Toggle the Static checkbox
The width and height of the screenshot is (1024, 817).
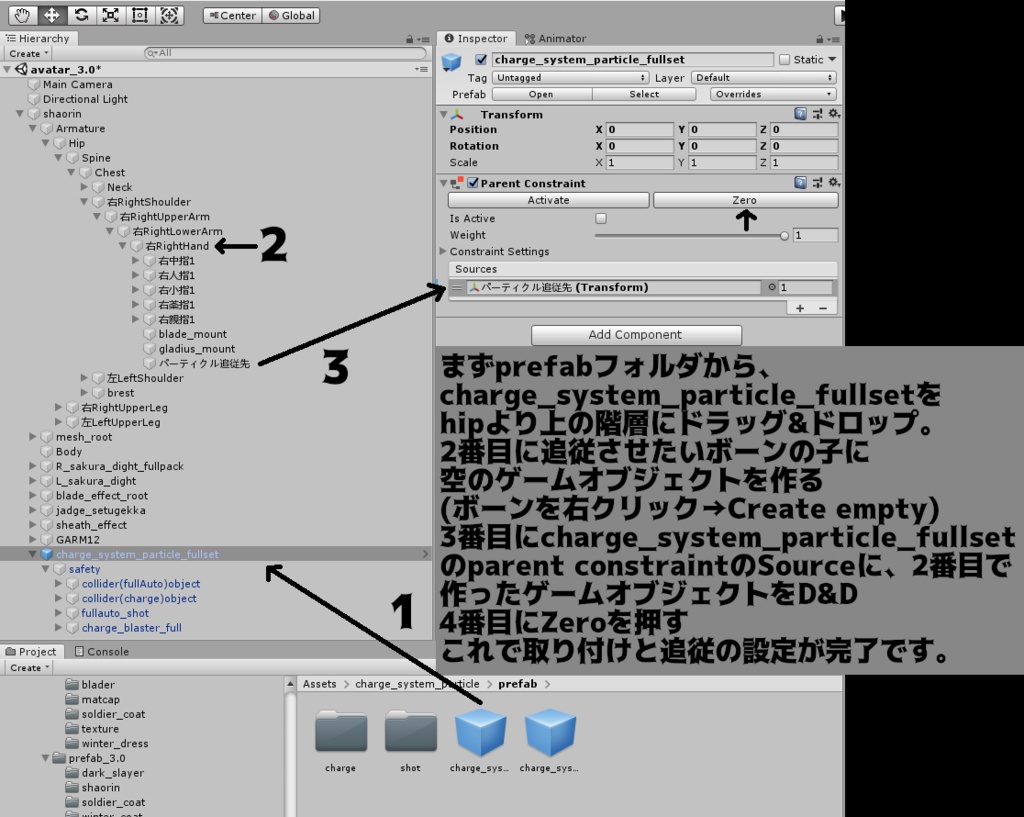coord(784,59)
